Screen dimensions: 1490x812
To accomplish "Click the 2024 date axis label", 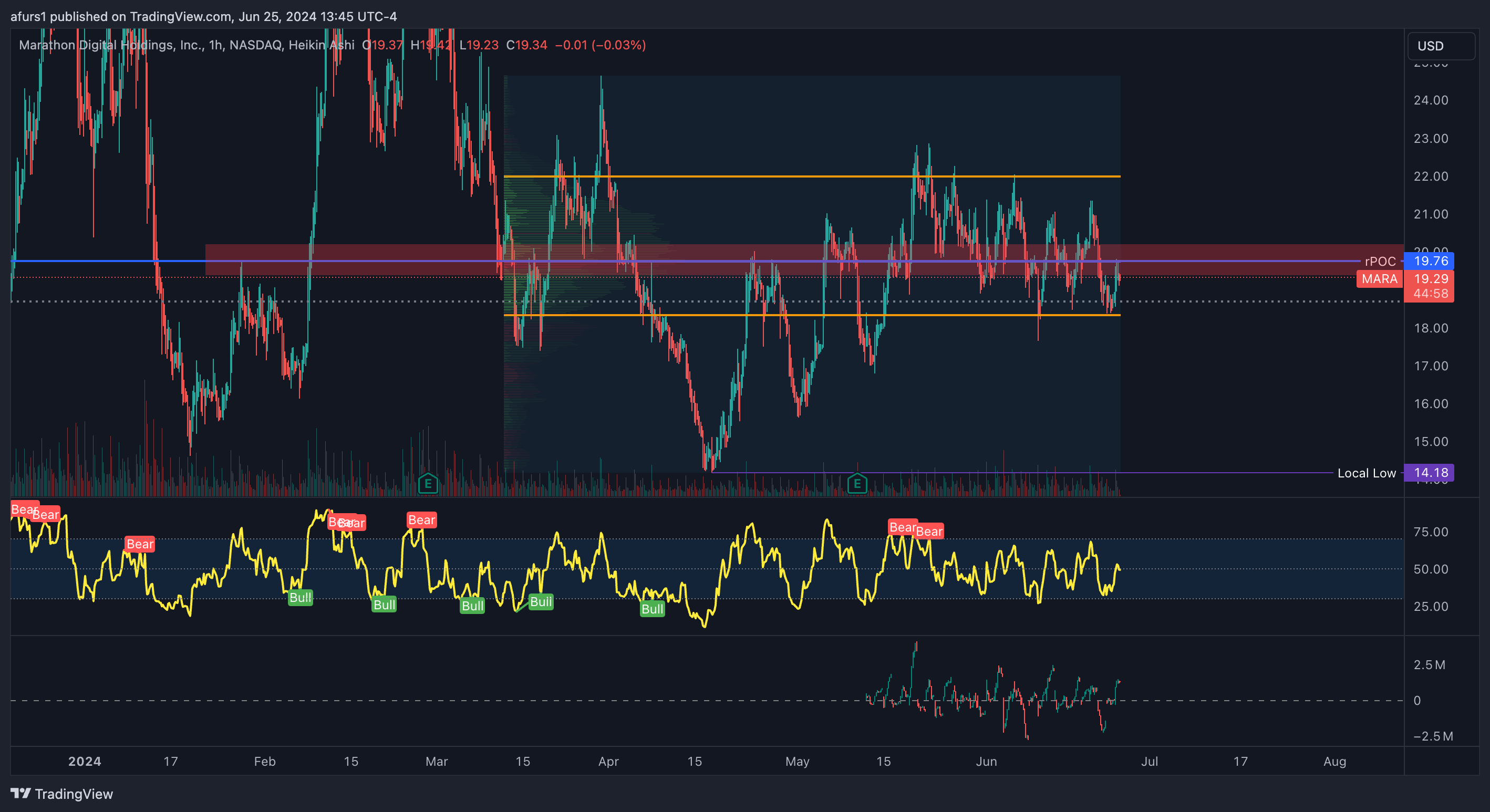I will 85,761.
